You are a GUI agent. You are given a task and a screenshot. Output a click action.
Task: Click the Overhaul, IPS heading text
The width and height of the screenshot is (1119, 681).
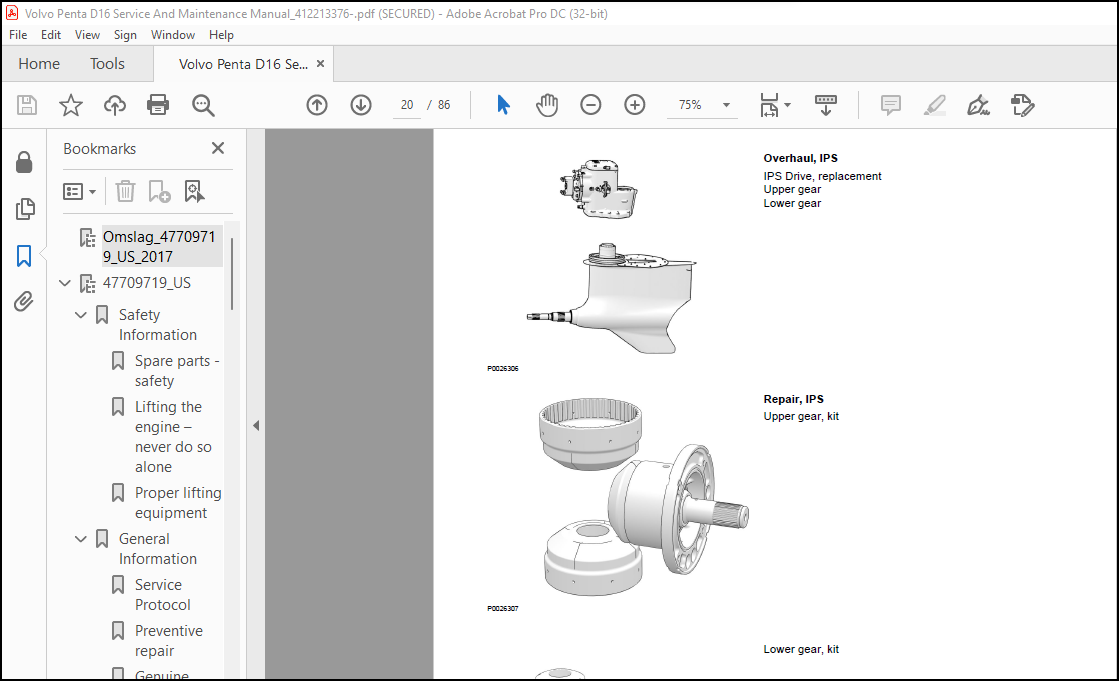coord(800,158)
